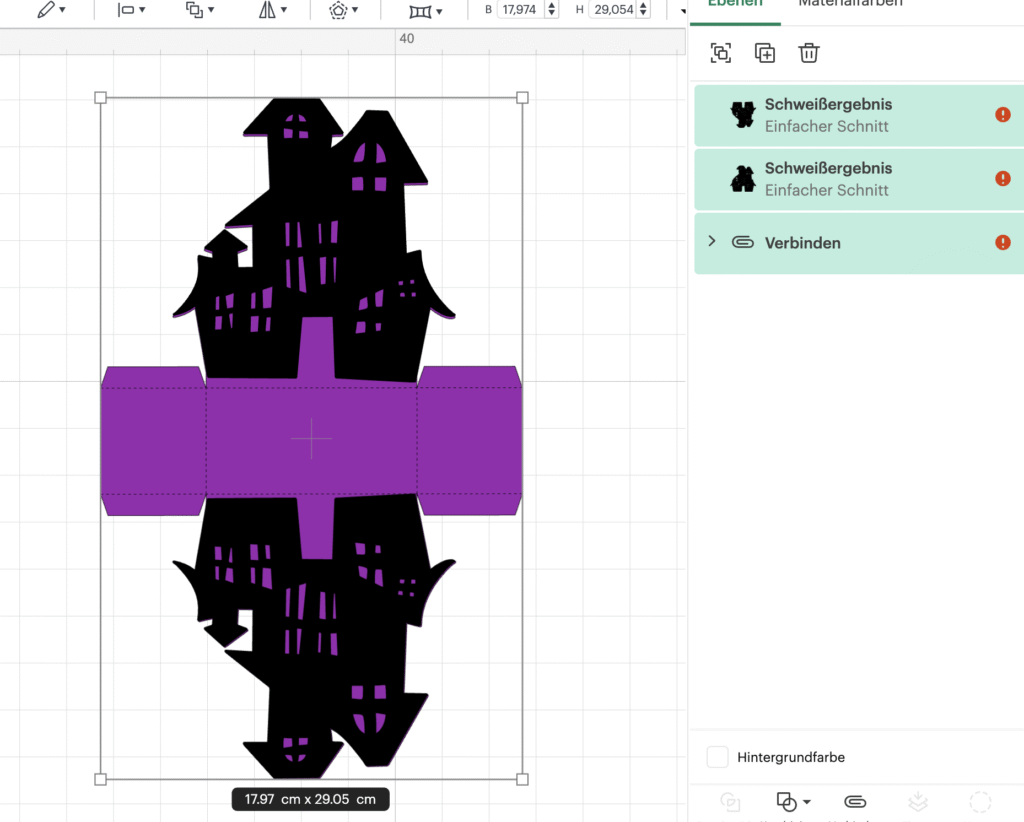
Task: Open the Combine shapes dropdown at bottom
Action: click(x=793, y=802)
